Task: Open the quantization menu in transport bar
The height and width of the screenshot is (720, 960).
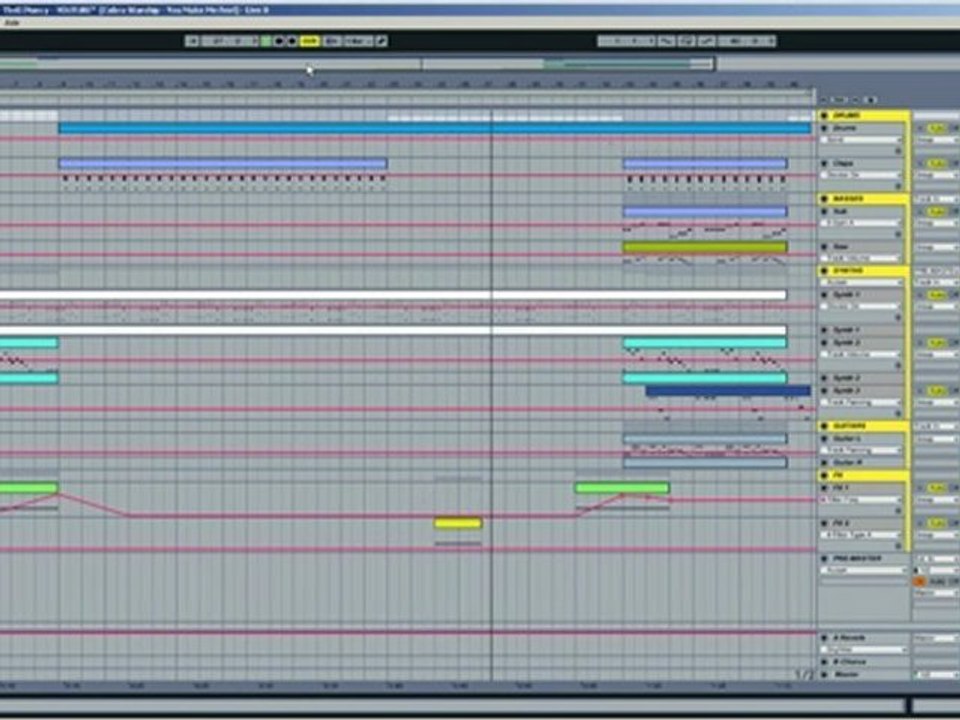Action: click(x=358, y=41)
